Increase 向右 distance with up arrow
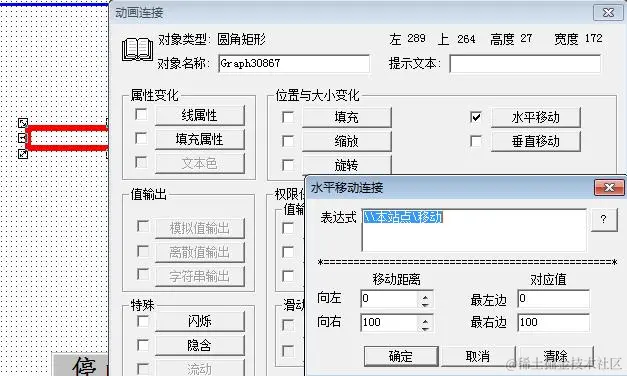 tap(425, 319)
